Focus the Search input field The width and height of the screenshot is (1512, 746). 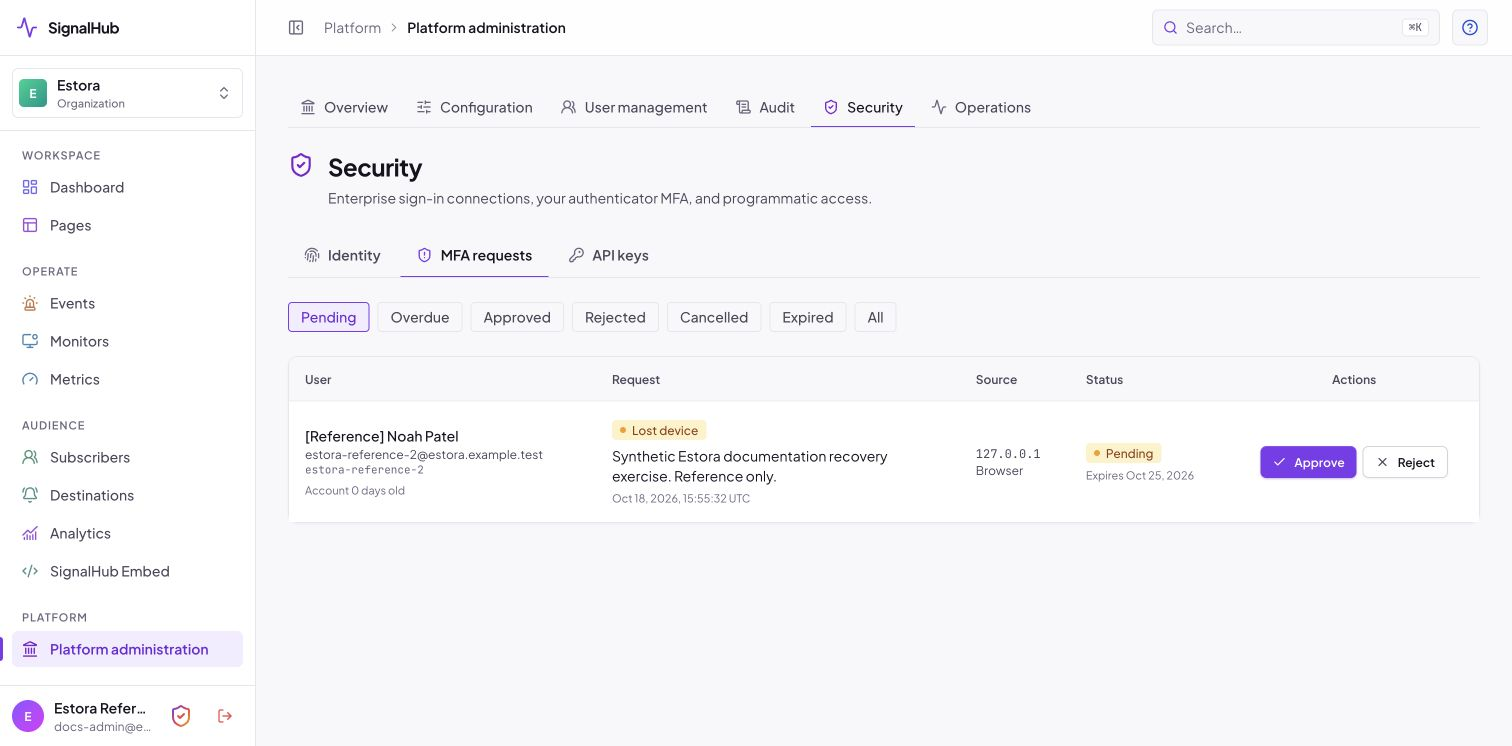1295,28
